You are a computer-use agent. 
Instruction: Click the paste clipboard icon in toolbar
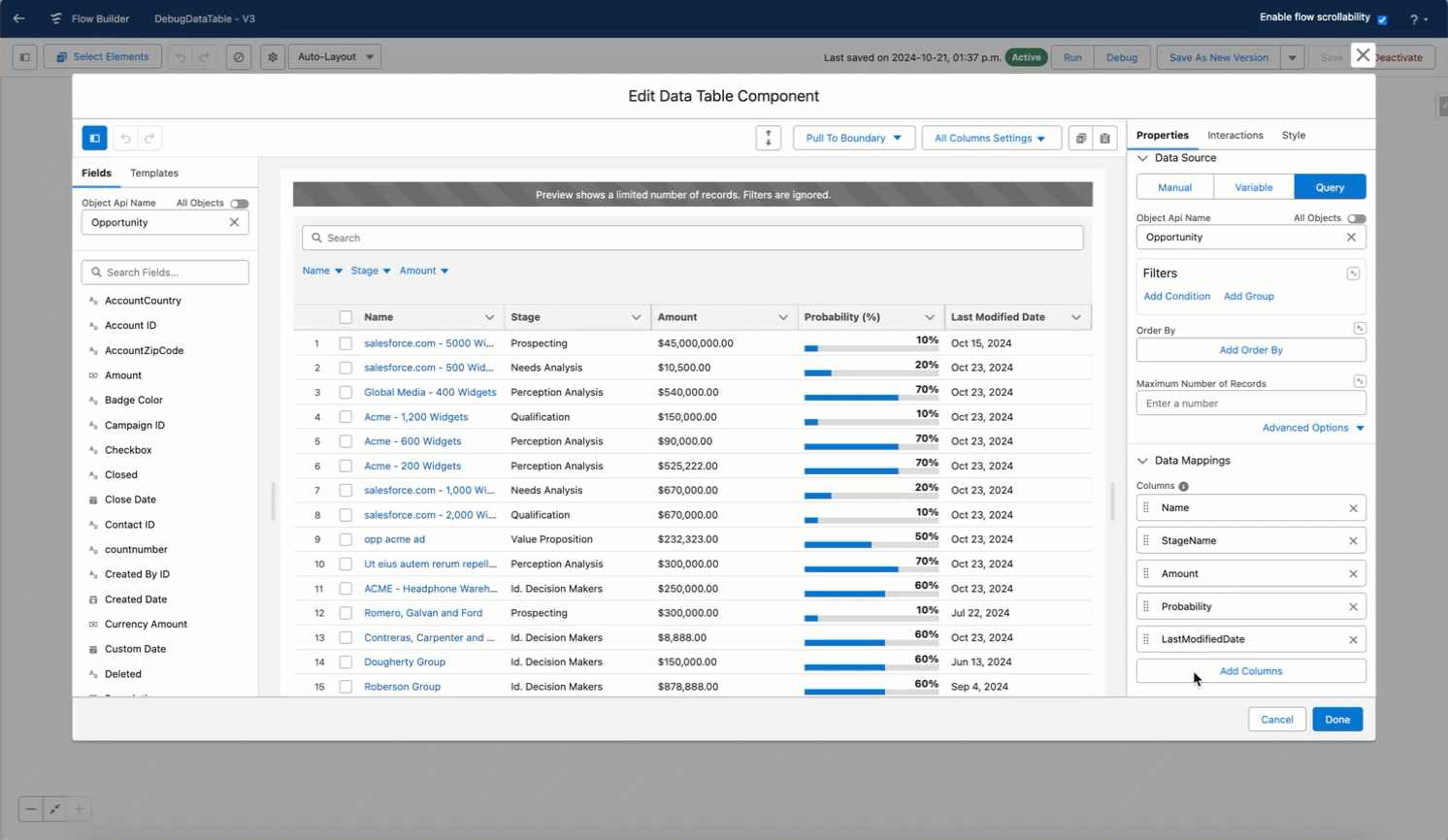click(x=1104, y=138)
